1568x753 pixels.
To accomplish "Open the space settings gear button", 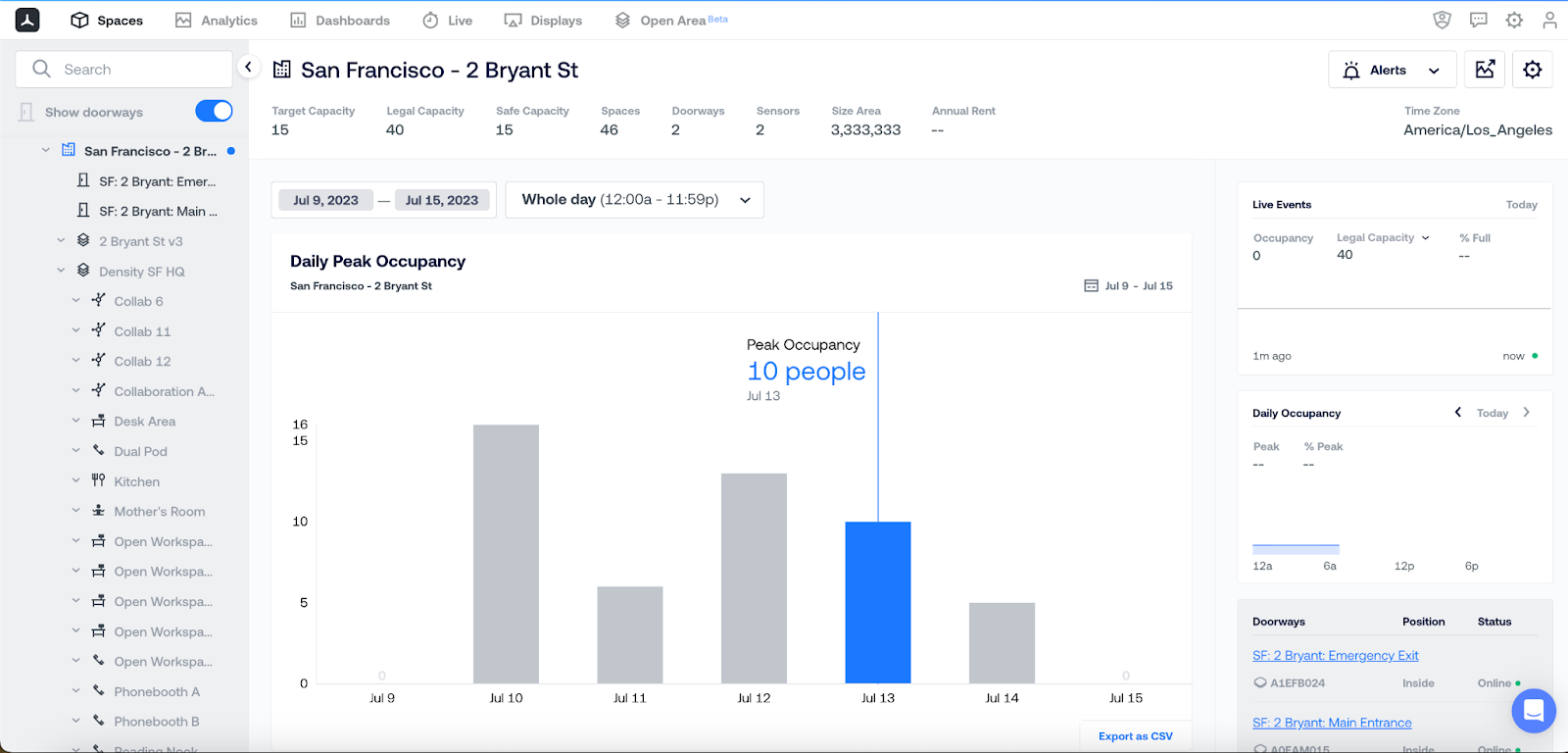I will coord(1533,70).
